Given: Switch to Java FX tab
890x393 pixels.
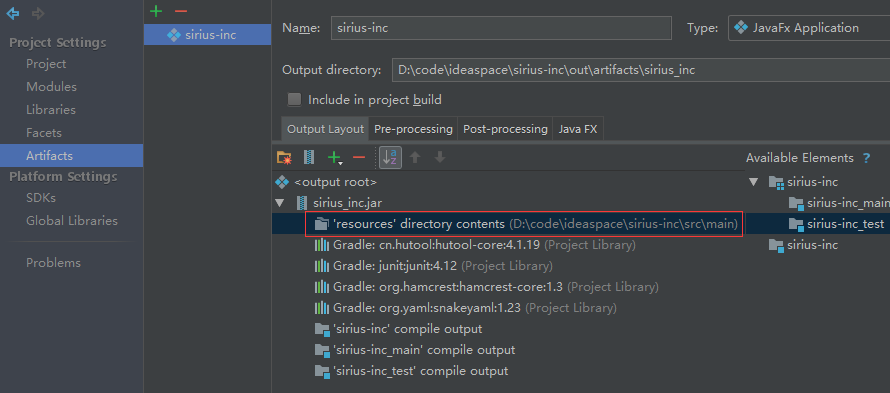Looking at the screenshot, I should pyautogui.click(x=578, y=129).
